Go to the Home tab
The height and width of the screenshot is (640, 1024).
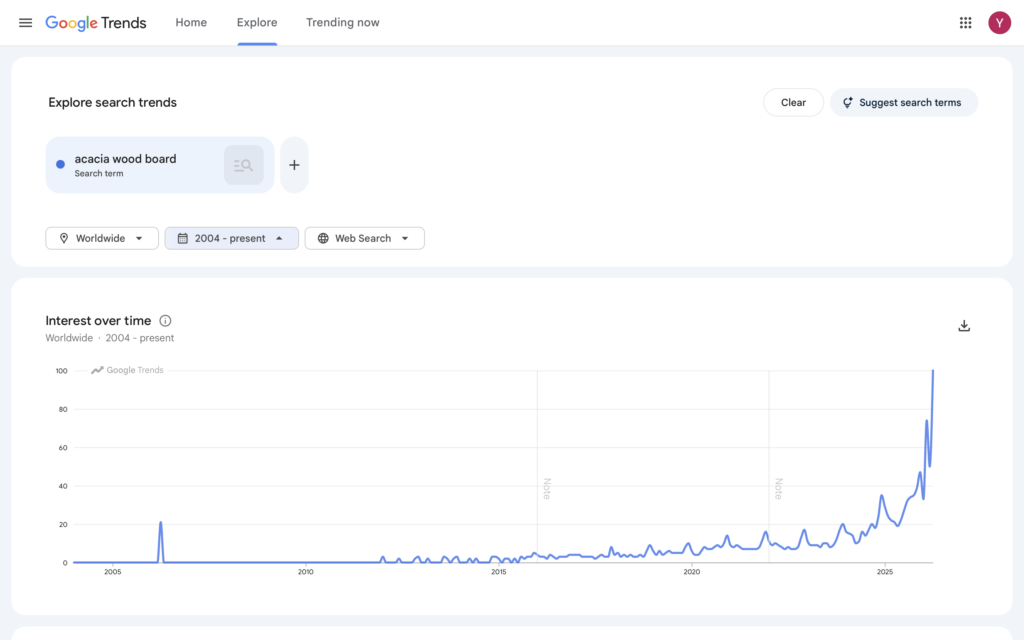191,22
